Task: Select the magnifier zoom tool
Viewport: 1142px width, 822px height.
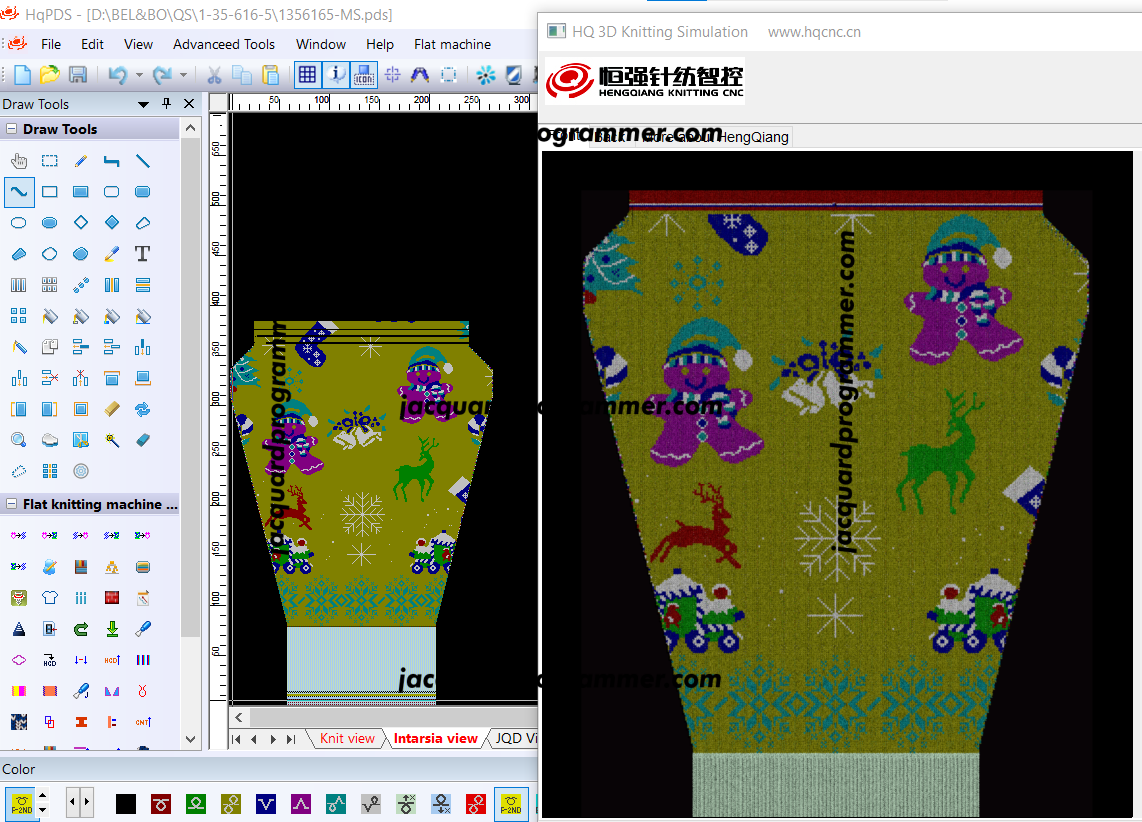Action: (x=19, y=440)
